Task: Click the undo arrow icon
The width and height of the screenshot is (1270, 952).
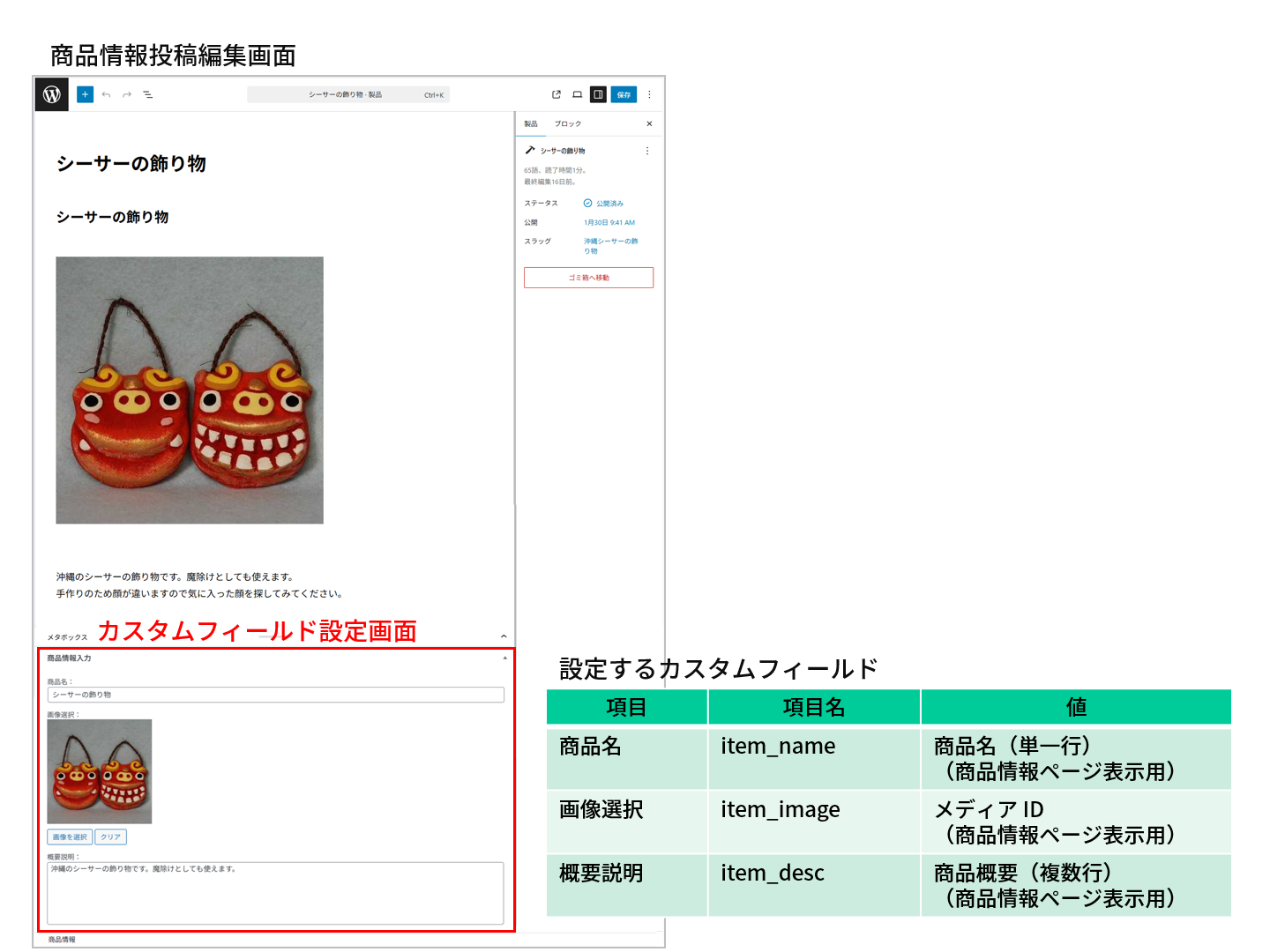Action: tap(106, 94)
